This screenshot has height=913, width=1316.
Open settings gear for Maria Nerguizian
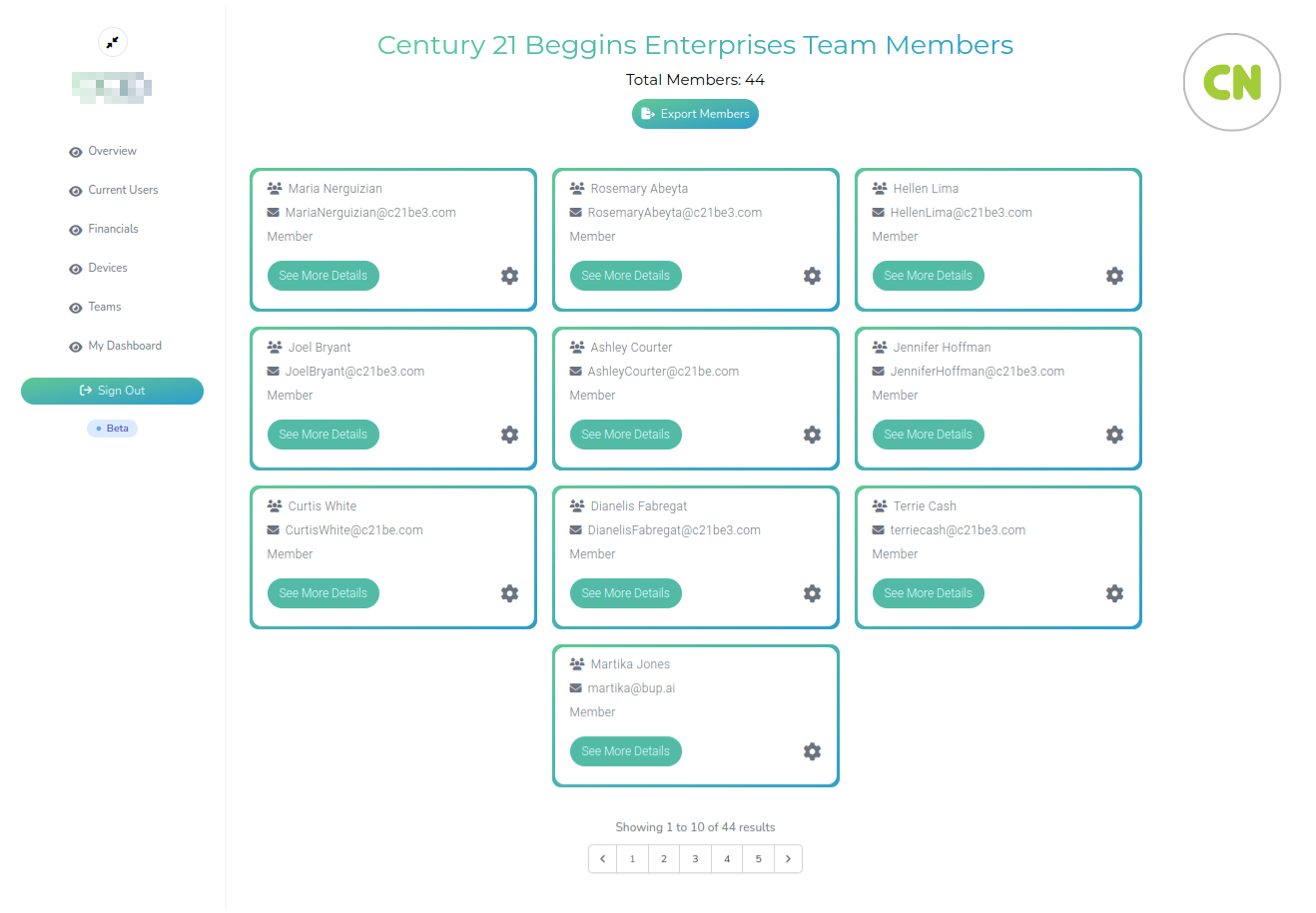(x=509, y=276)
